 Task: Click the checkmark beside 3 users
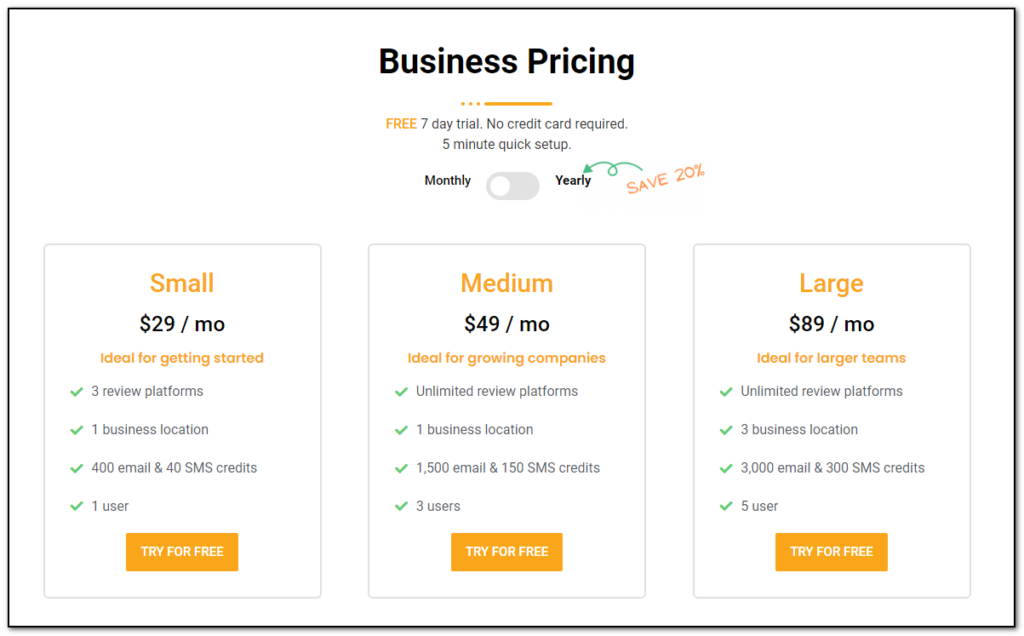[401, 506]
